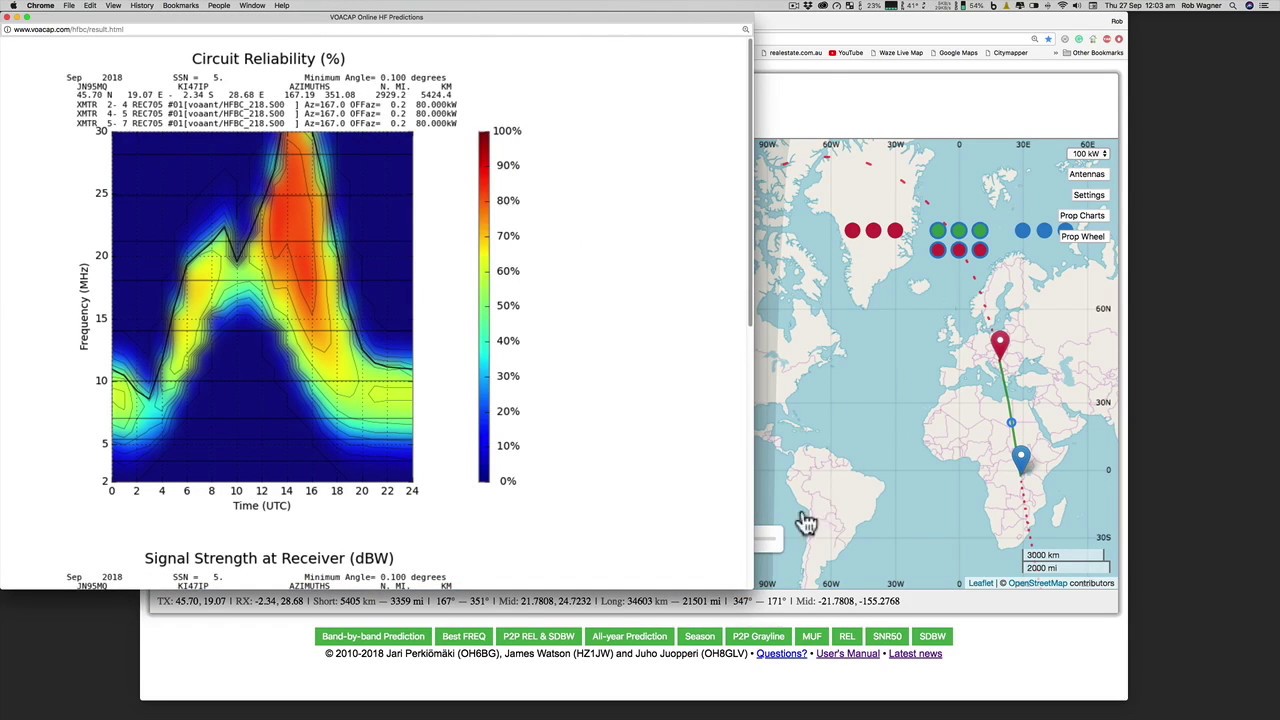1280x720 pixels.
Task: Open the Citymapper bookmark
Action: [1006, 53]
